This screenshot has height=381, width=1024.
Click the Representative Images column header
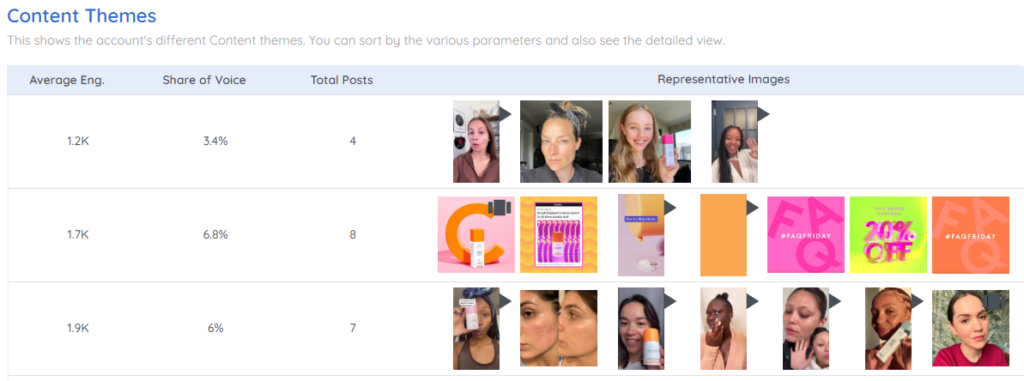tap(724, 80)
